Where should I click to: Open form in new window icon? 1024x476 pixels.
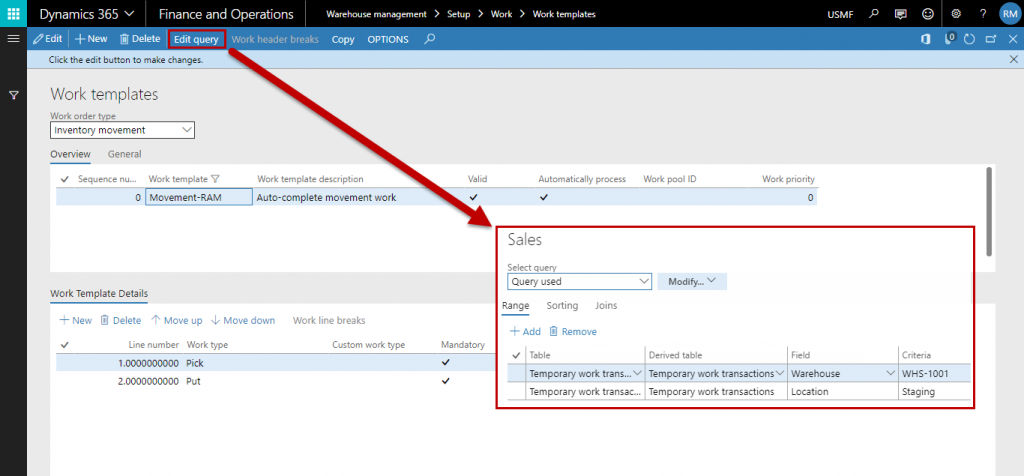[x=991, y=39]
